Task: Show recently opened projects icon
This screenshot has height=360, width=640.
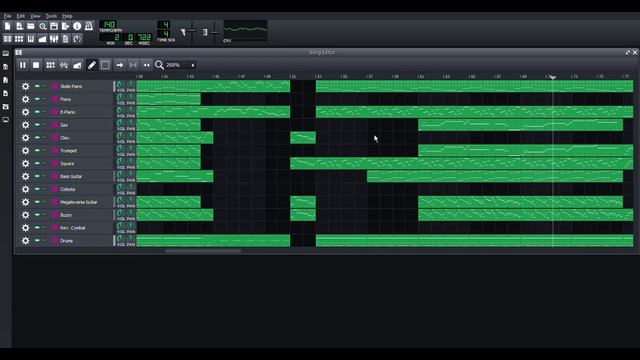Action: point(42,26)
